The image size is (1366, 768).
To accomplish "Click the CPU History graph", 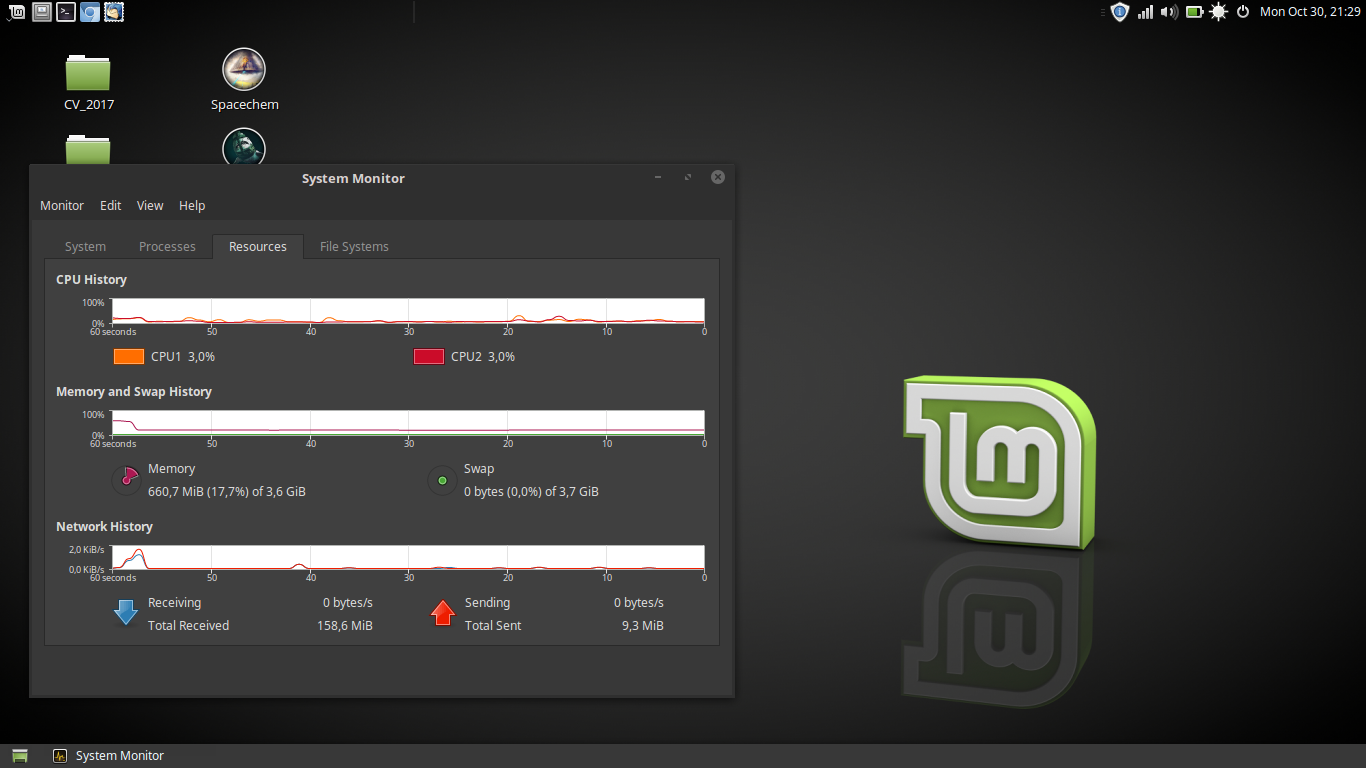I will (408, 311).
